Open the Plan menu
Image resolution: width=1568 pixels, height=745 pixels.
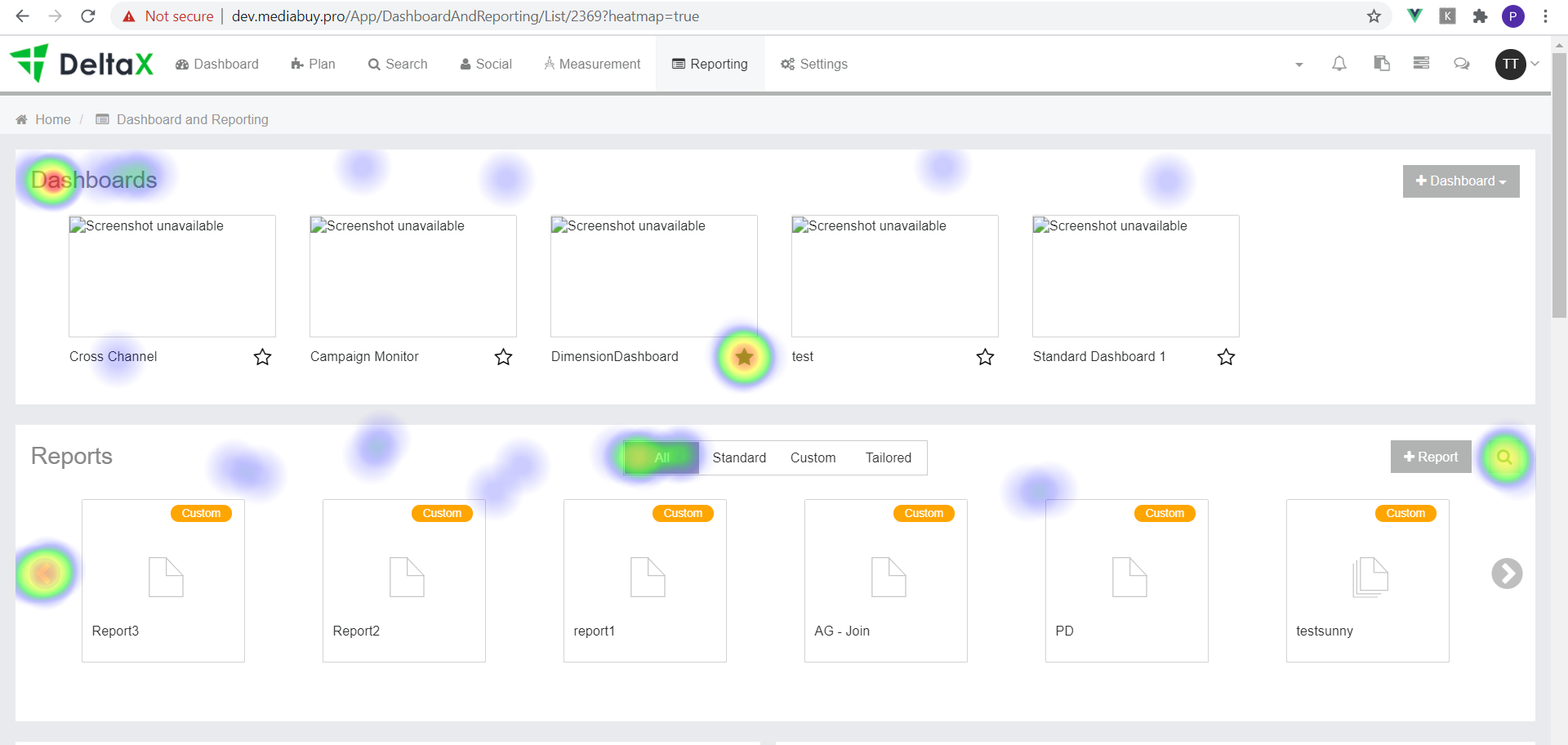coord(313,64)
